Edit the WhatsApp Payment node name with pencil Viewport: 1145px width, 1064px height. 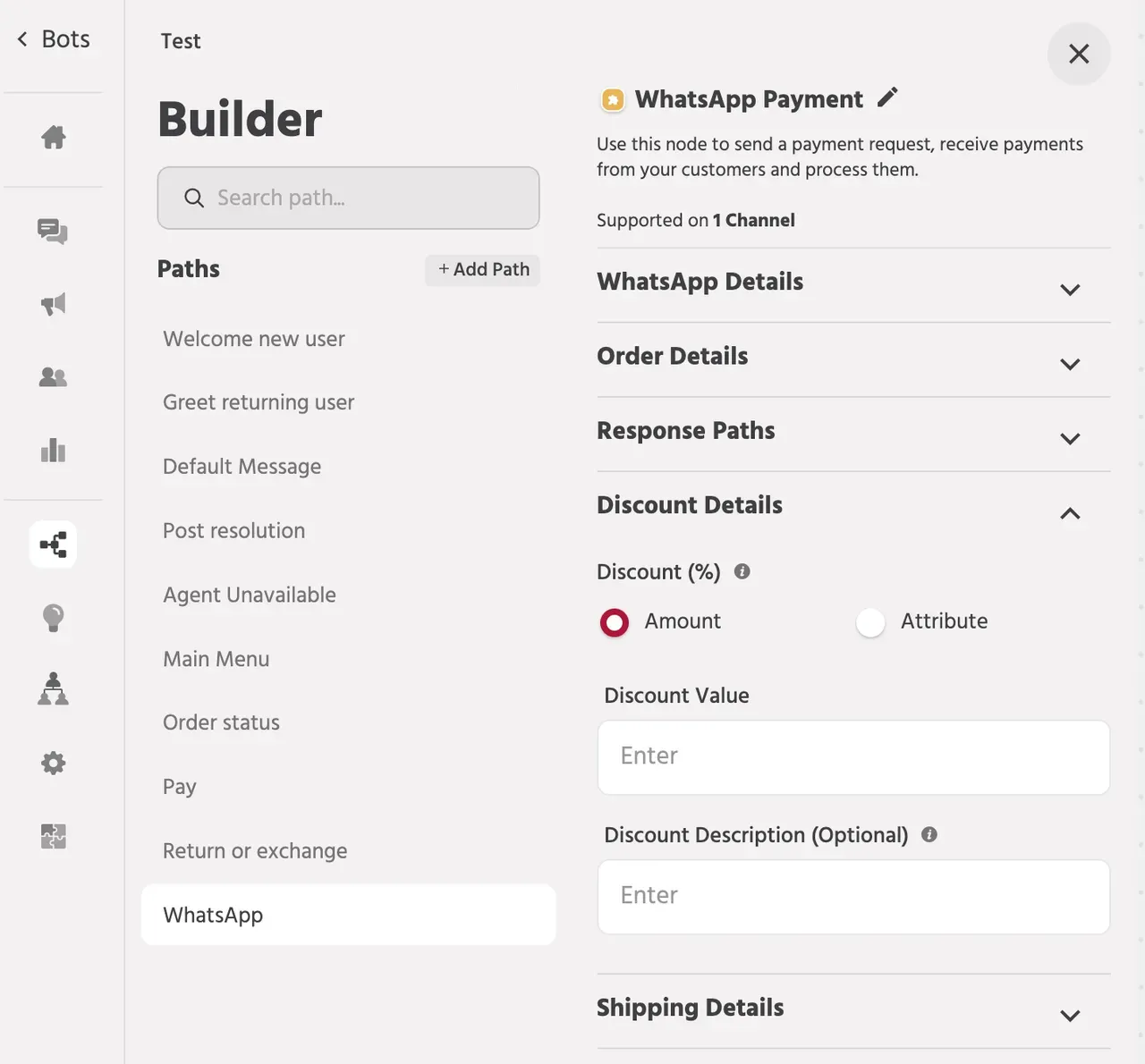(886, 97)
